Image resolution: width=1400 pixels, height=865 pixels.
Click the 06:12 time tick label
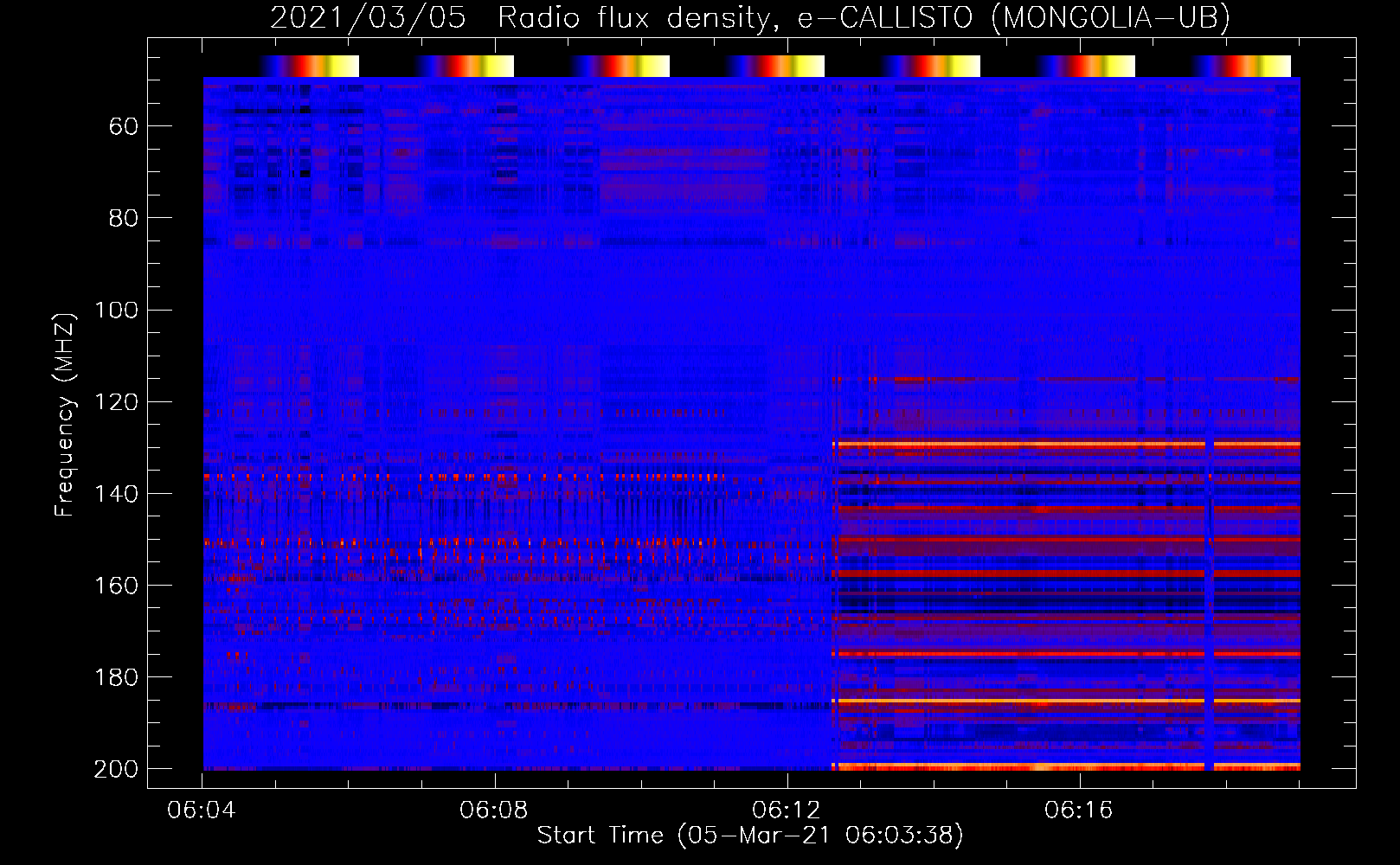click(787, 811)
